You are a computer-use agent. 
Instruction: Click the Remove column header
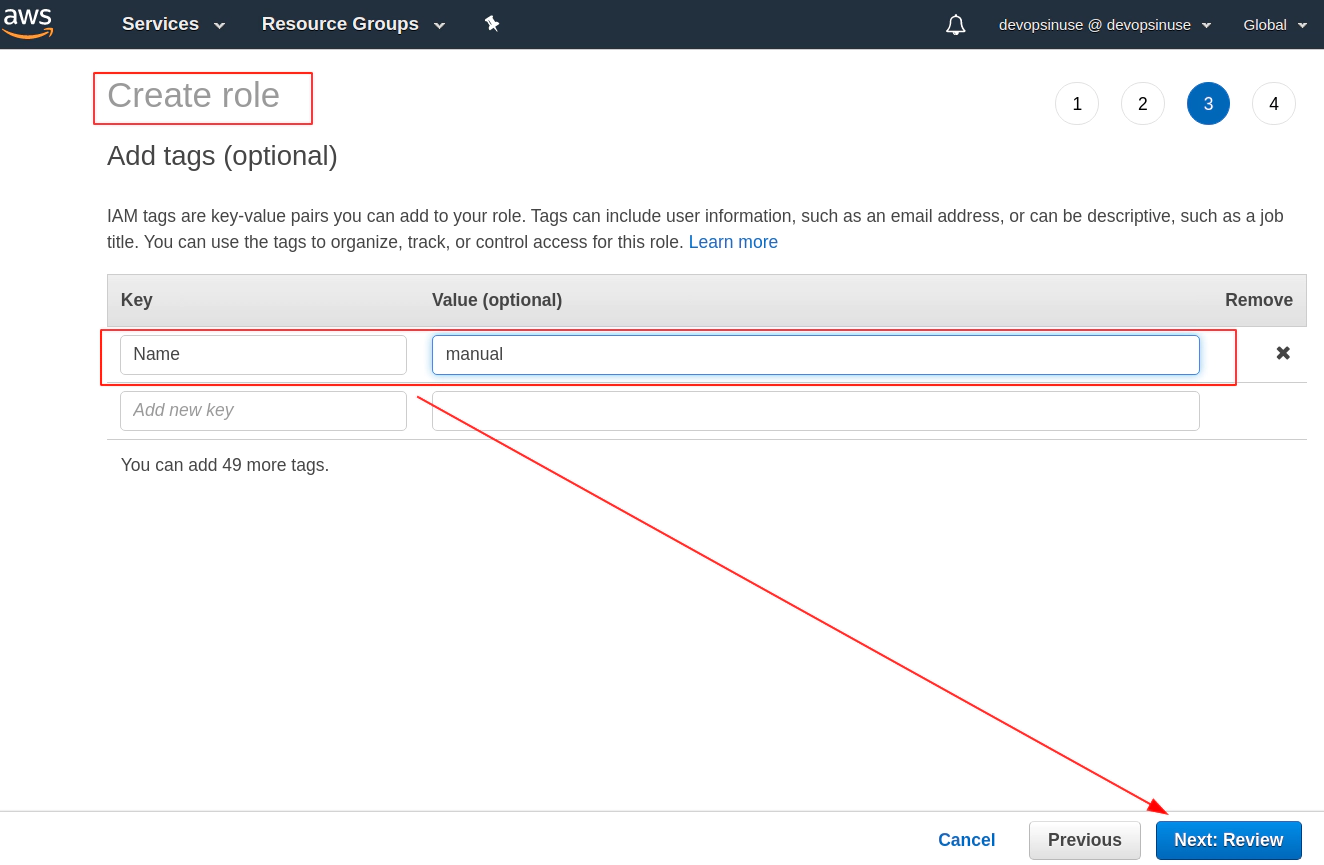(x=1259, y=300)
